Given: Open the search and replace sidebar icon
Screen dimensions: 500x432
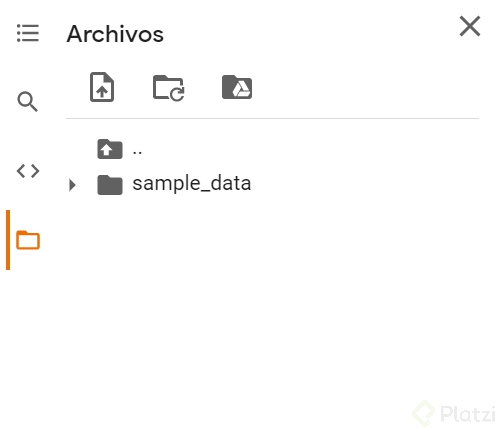Looking at the screenshot, I should (28, 101).
